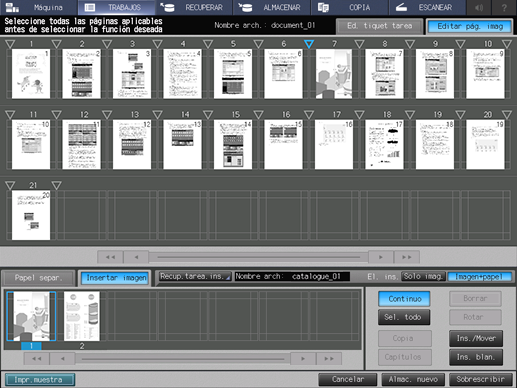Image resolution: width=517 pixels, height=388 pixels.
Task: Click the Sobrescribir button
Action: [480, 379]
